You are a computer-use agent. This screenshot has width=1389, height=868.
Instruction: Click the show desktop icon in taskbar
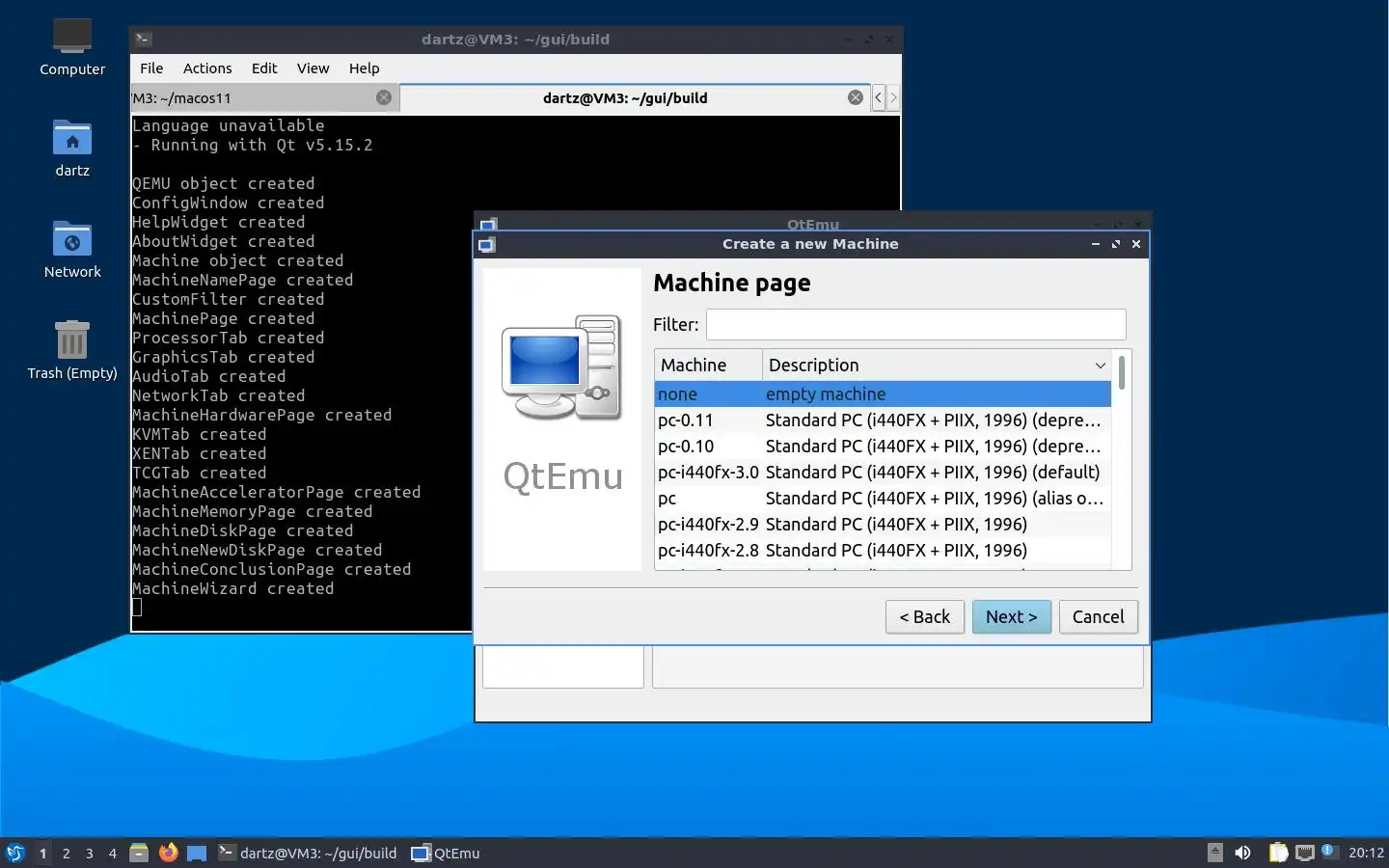[197, 853]
